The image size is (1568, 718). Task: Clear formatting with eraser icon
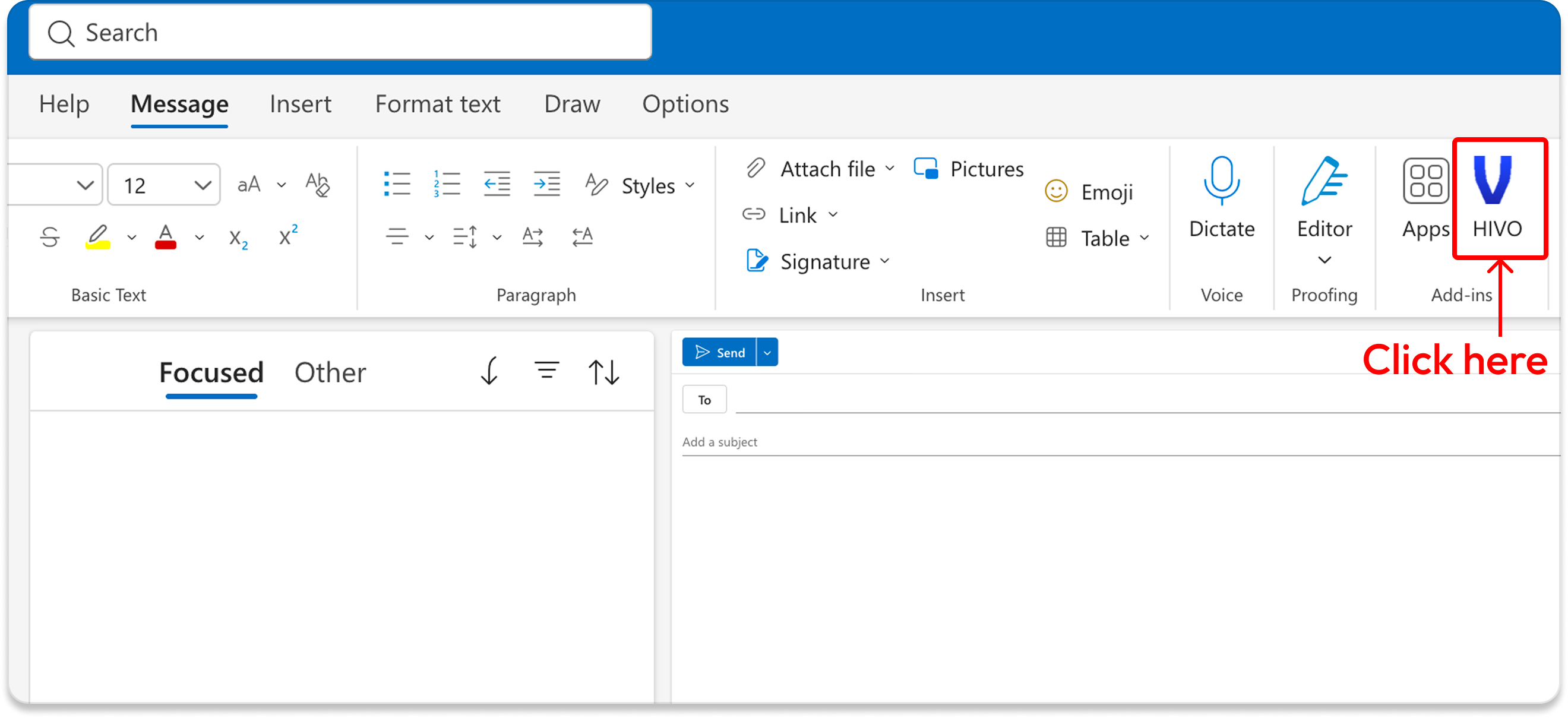[317, 184]
